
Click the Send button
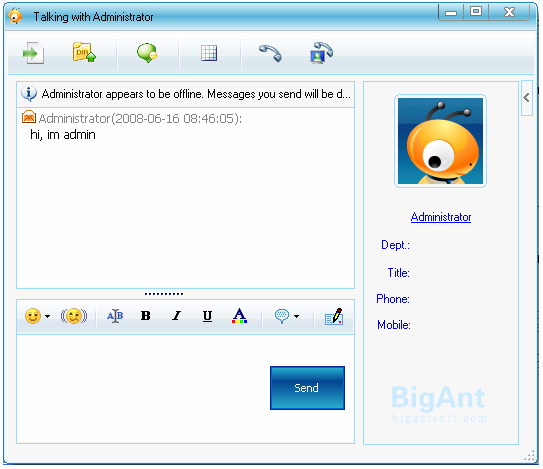[307, 388]
